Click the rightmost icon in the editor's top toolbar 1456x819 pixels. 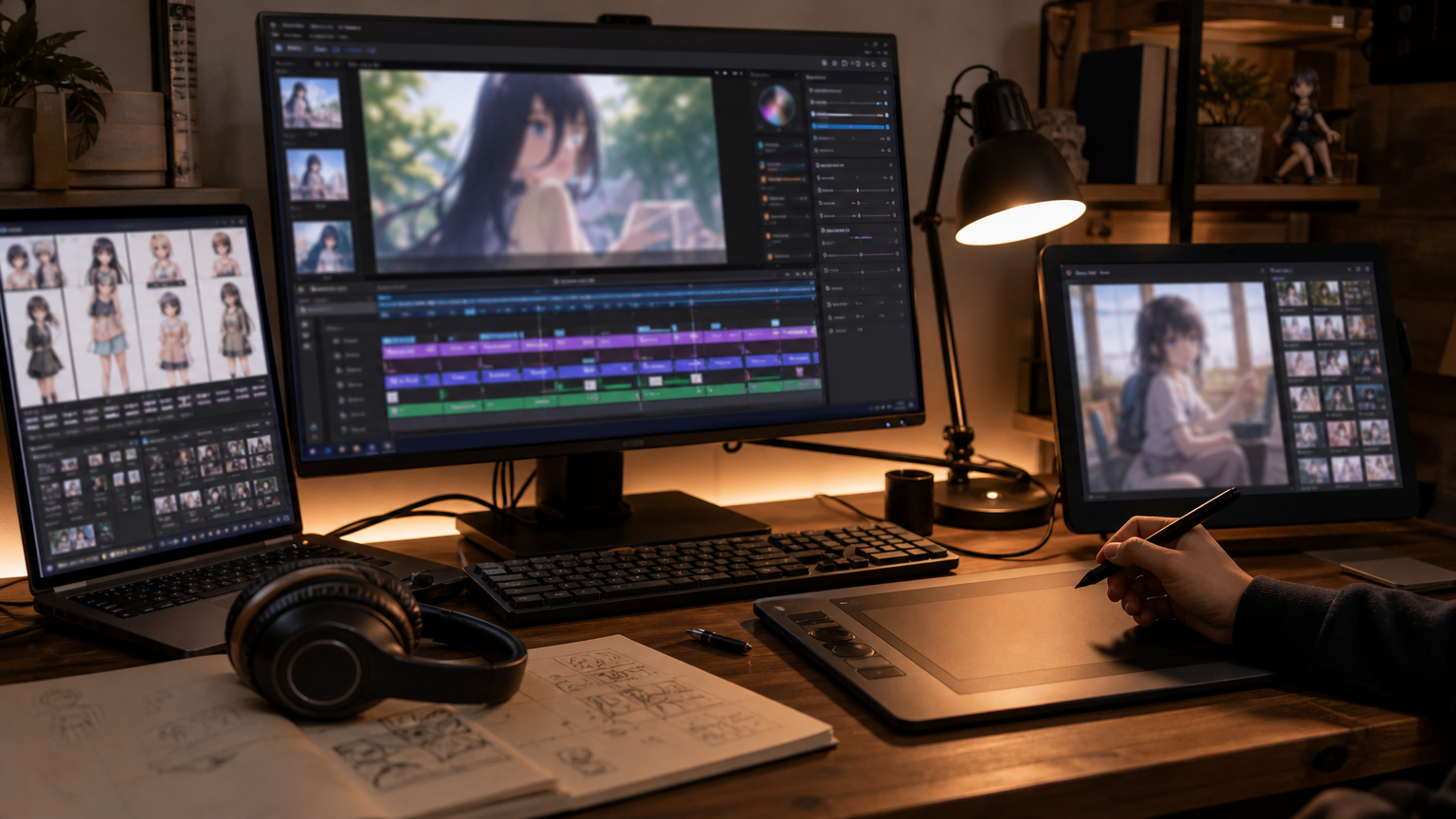(884, 64)
